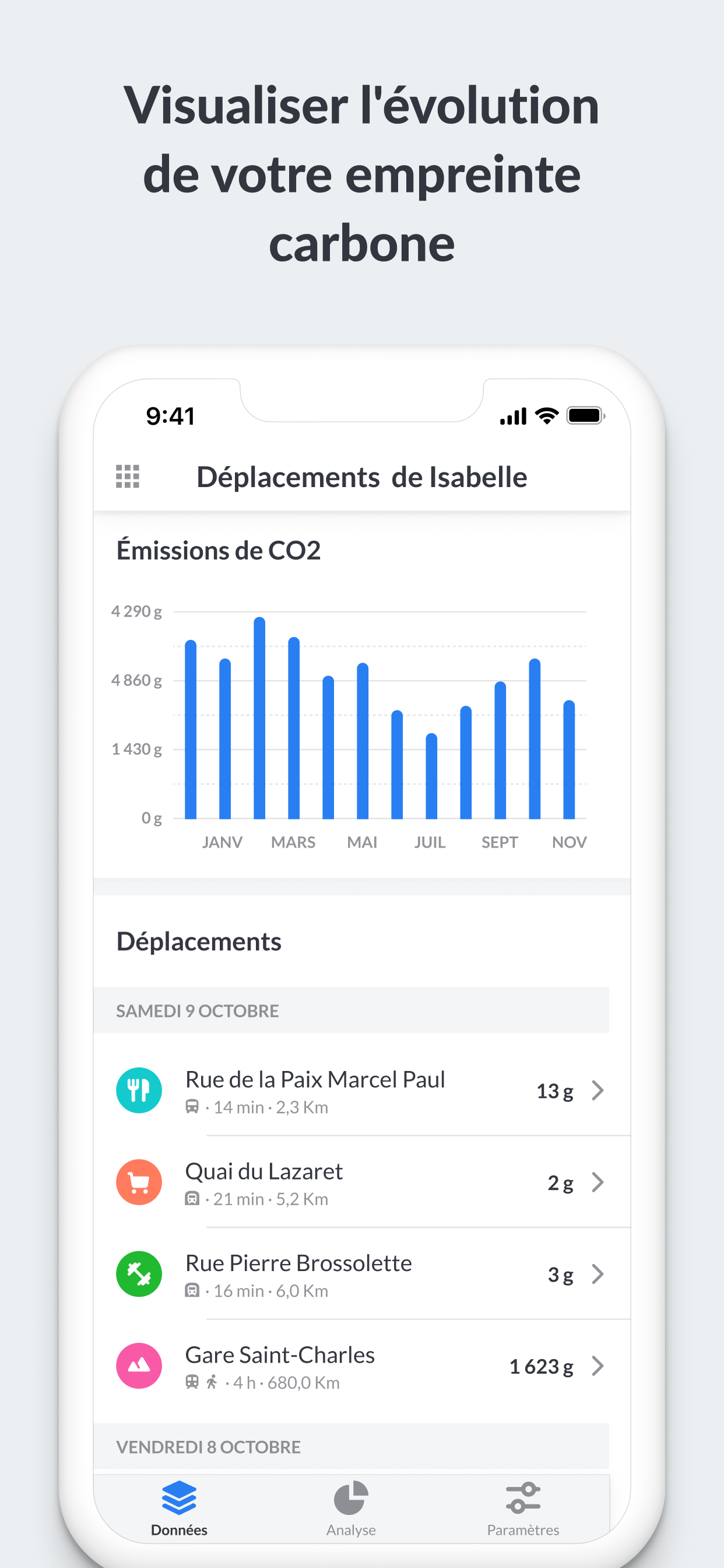Tap the Paramètres sliders icon
Screen dimensions: 724x1568
point(523,1497)
